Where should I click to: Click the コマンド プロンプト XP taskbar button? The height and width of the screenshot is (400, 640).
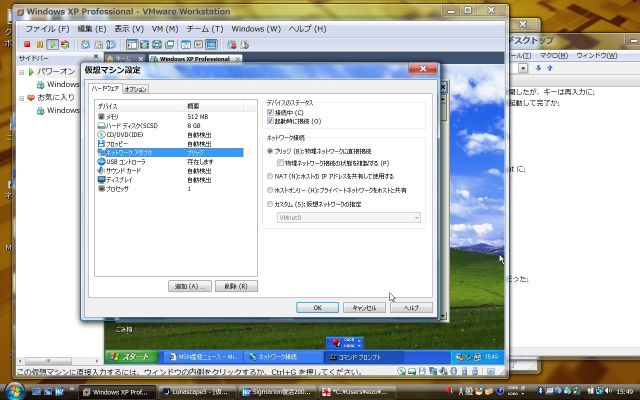363,357
